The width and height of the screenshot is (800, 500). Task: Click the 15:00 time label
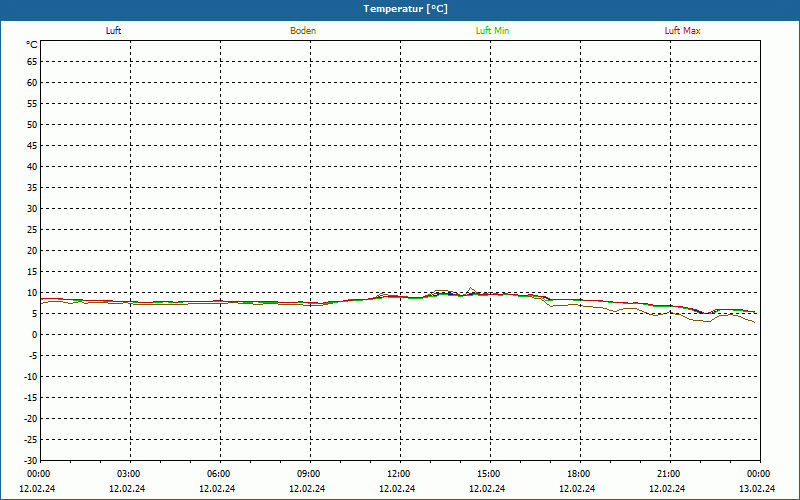click(x=489, y=474)
